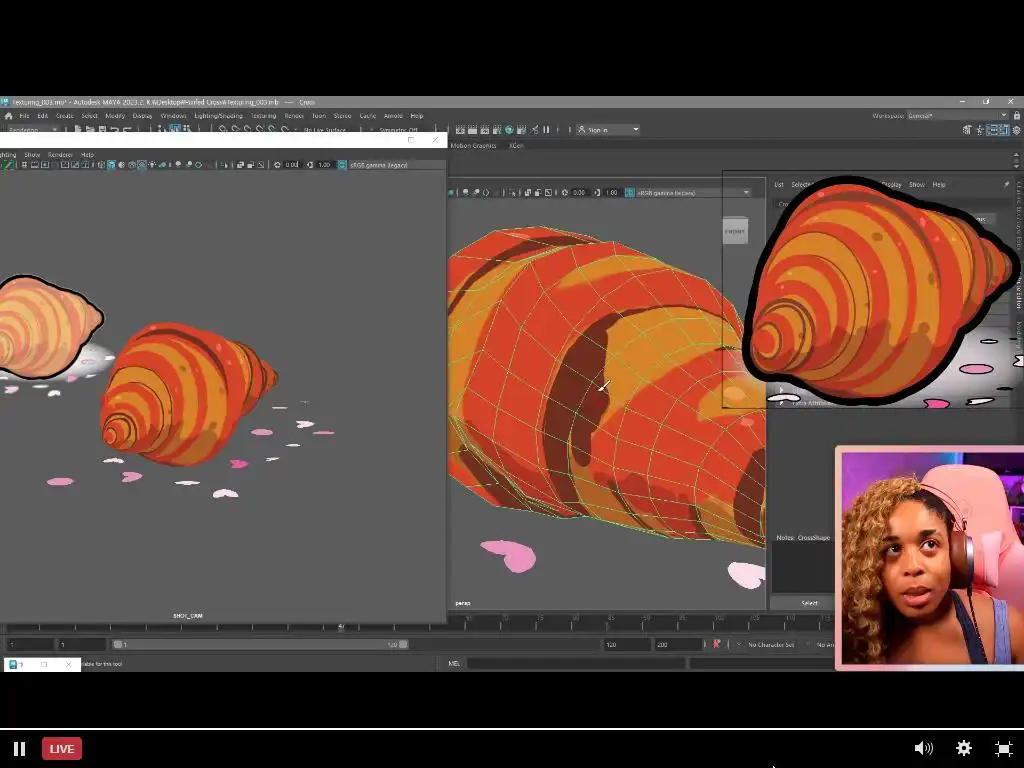
Task: Click the gamma 1.00 field in SHOT_CAM panel
Action: coord(324,165)
